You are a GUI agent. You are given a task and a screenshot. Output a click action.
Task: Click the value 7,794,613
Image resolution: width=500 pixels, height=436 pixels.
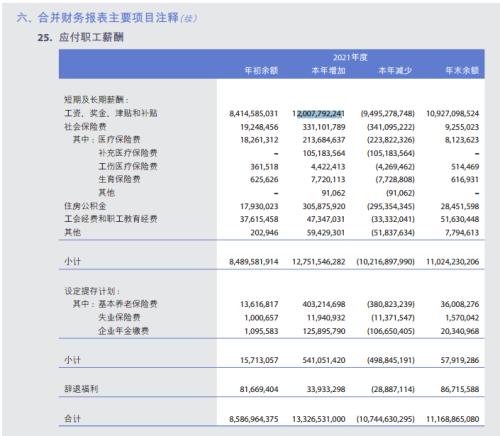click(x=462, y=233)
